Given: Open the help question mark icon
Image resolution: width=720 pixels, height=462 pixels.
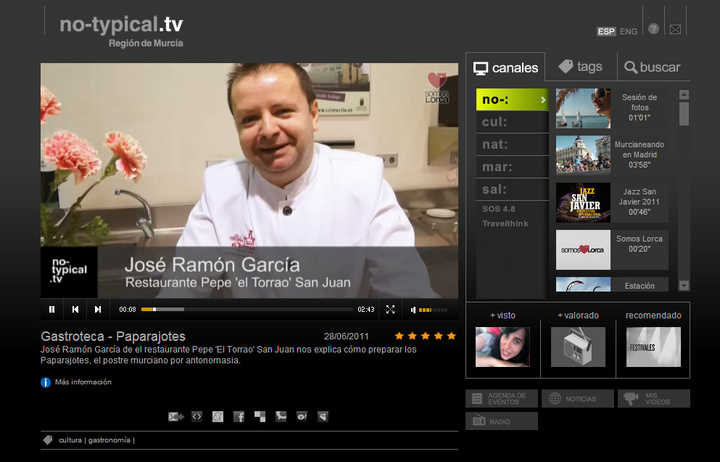Looking at the screenshot, I should click(x=653, y=29).
